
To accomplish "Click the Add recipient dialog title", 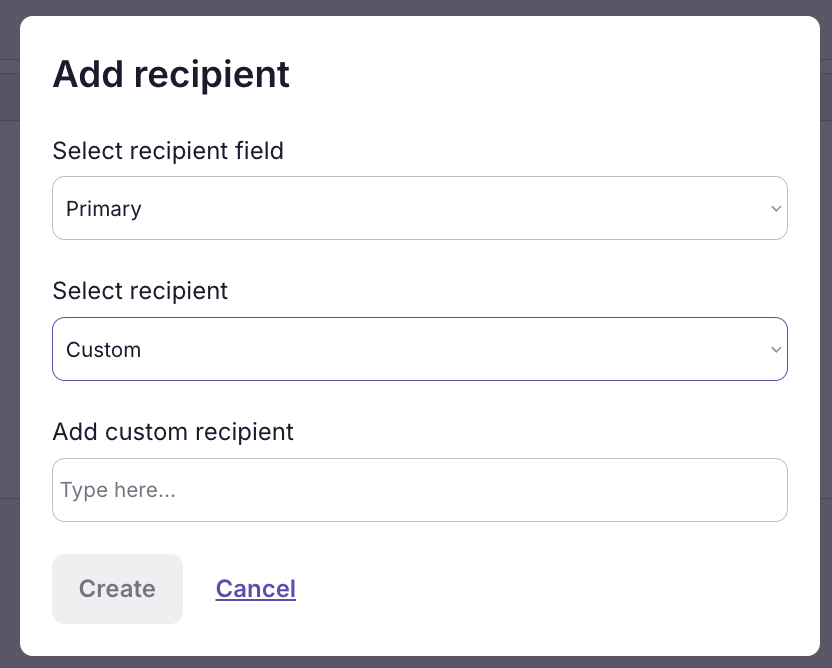I will (x=171, y=74).
